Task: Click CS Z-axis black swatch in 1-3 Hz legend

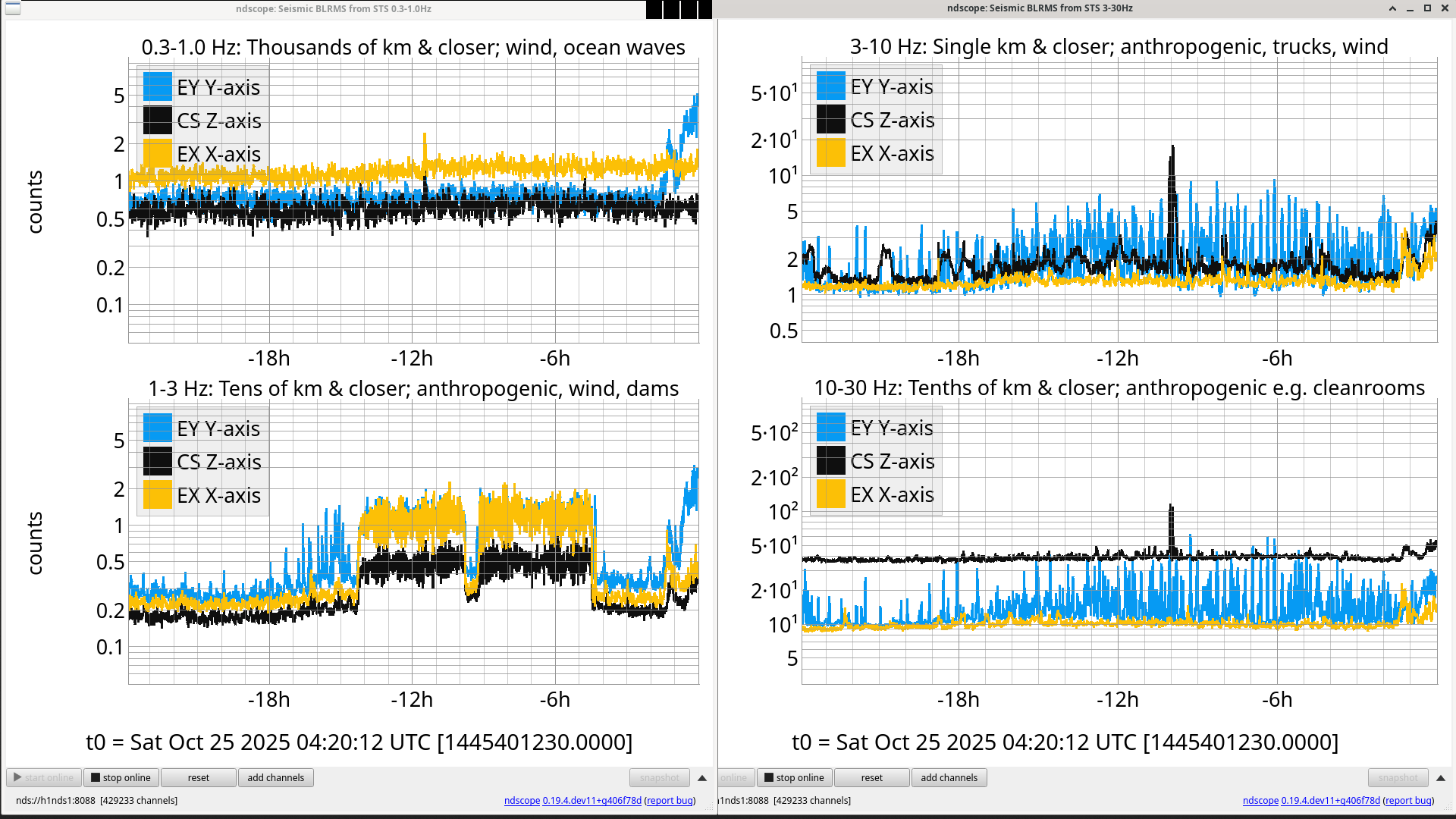Action: [x=158, y=462]
